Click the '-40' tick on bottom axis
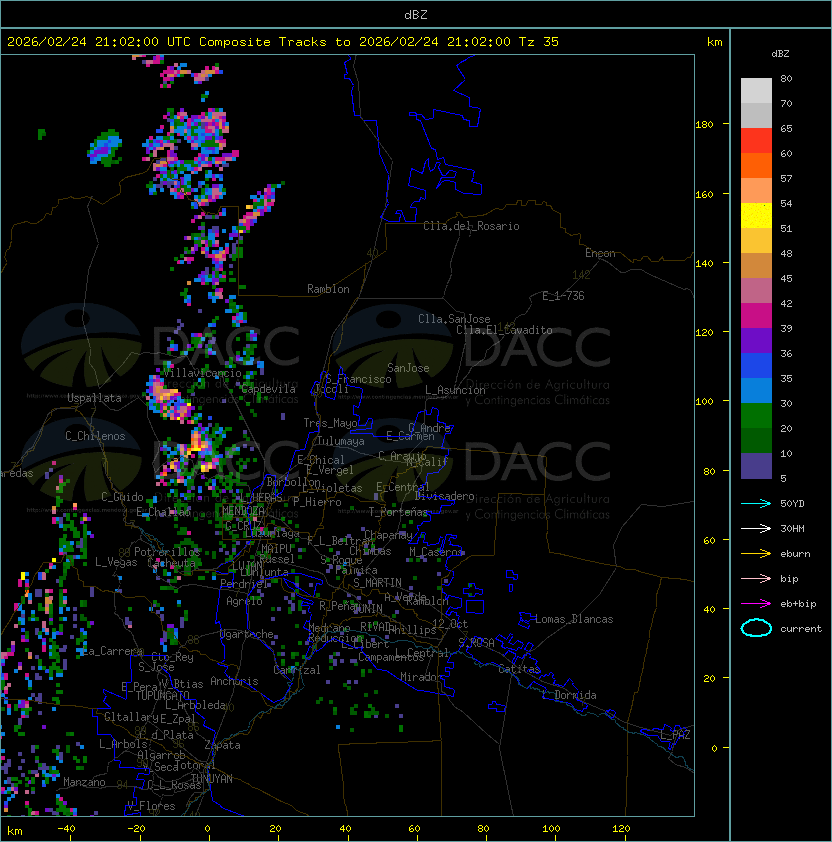The width and height of the screenshot is (832, 842). (66, 829)
